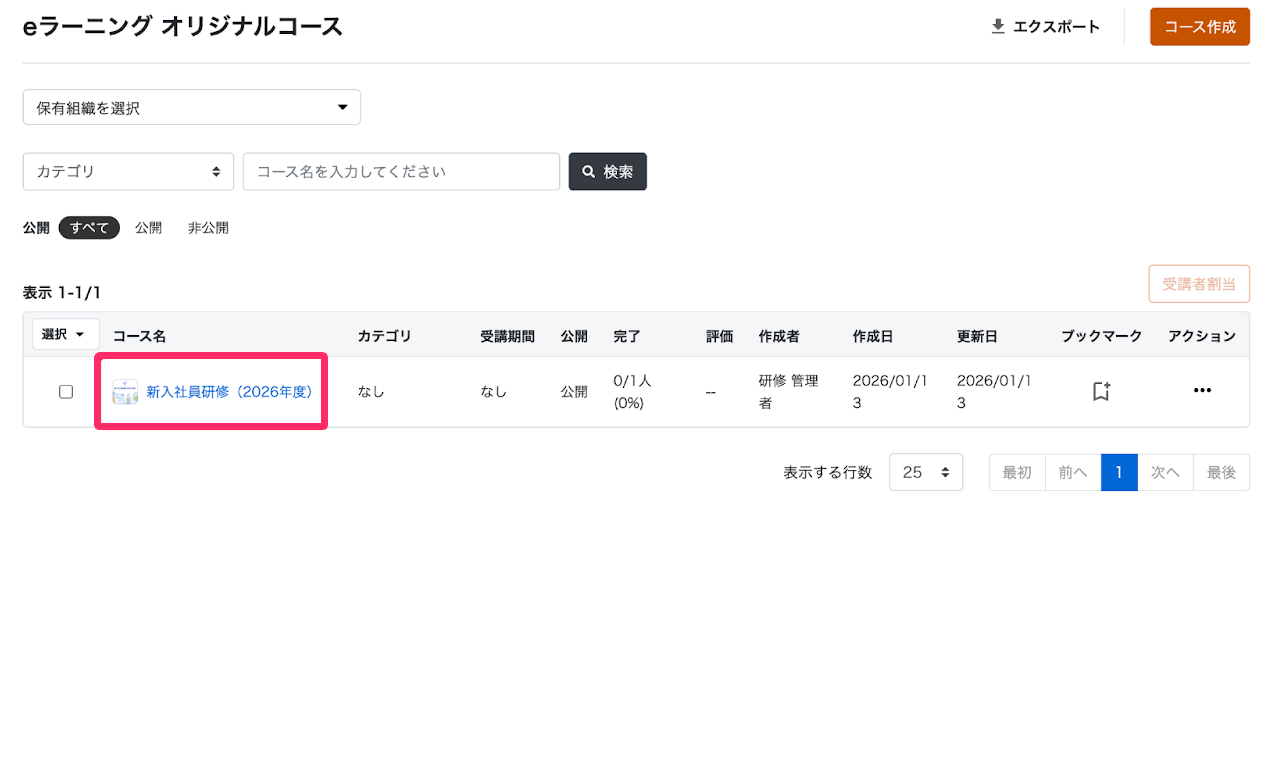Click the 作成日 column header
This screenshot has height=763, width=1284.
(x=873, y=336)
